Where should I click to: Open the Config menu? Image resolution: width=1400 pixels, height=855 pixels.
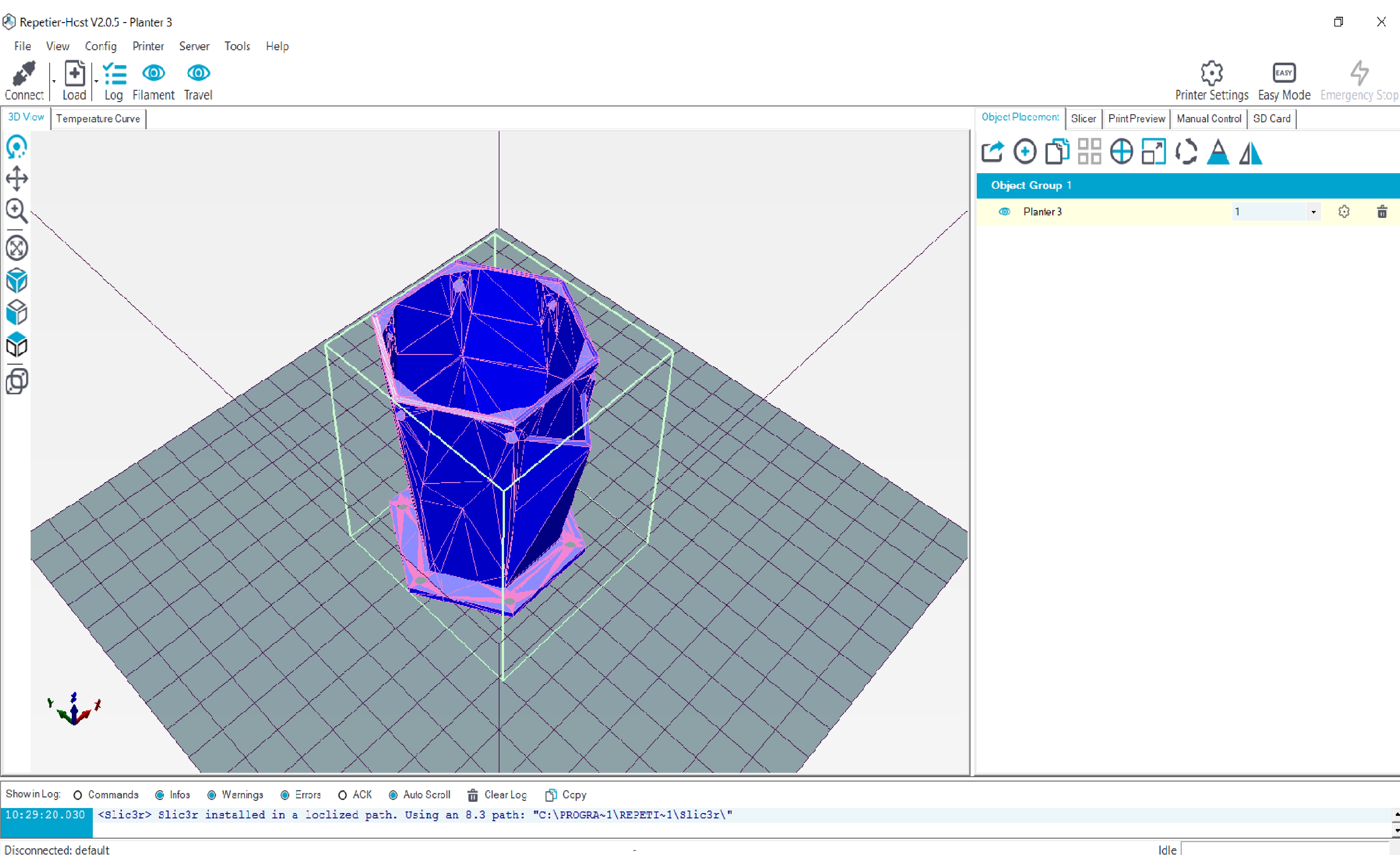coord(101,46)
